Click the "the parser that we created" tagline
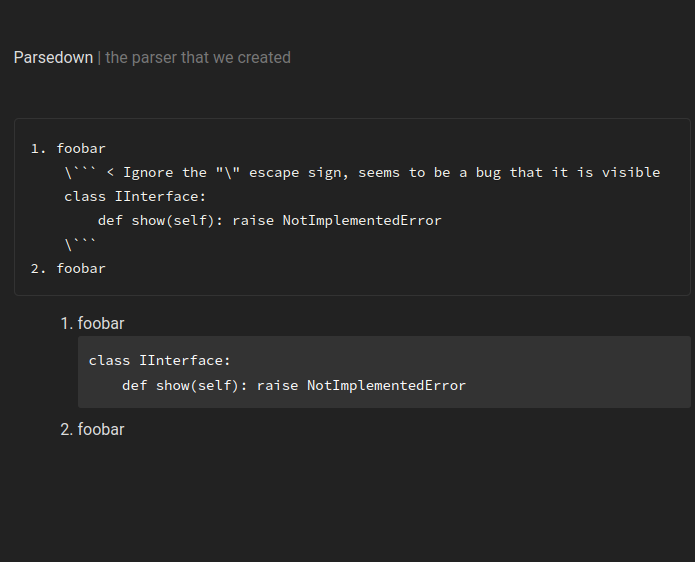 click(x=198, y=58)
